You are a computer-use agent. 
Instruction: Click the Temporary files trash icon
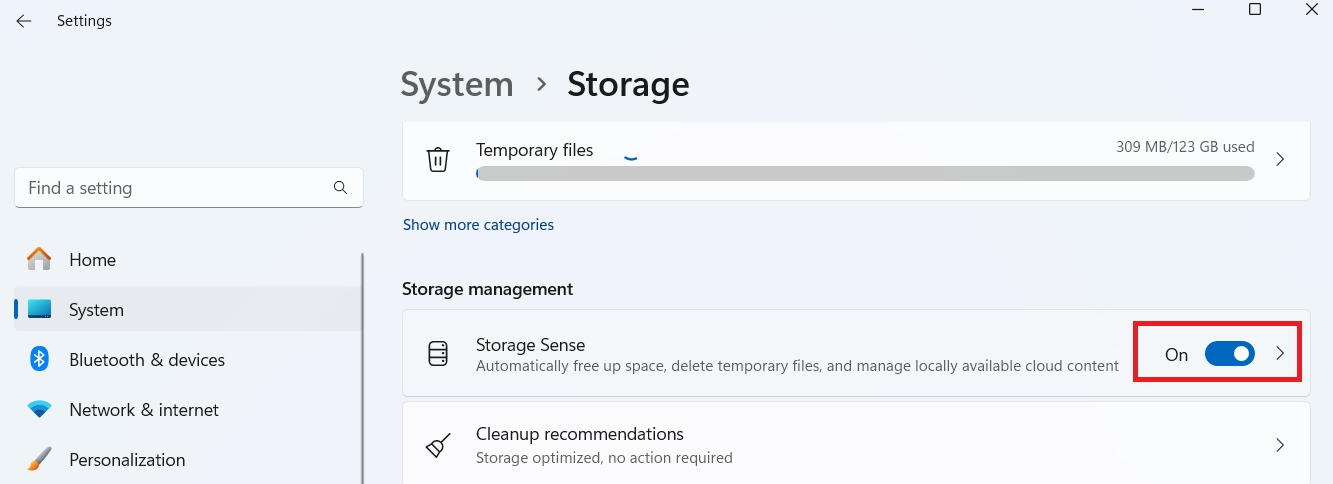coord(438,160)
